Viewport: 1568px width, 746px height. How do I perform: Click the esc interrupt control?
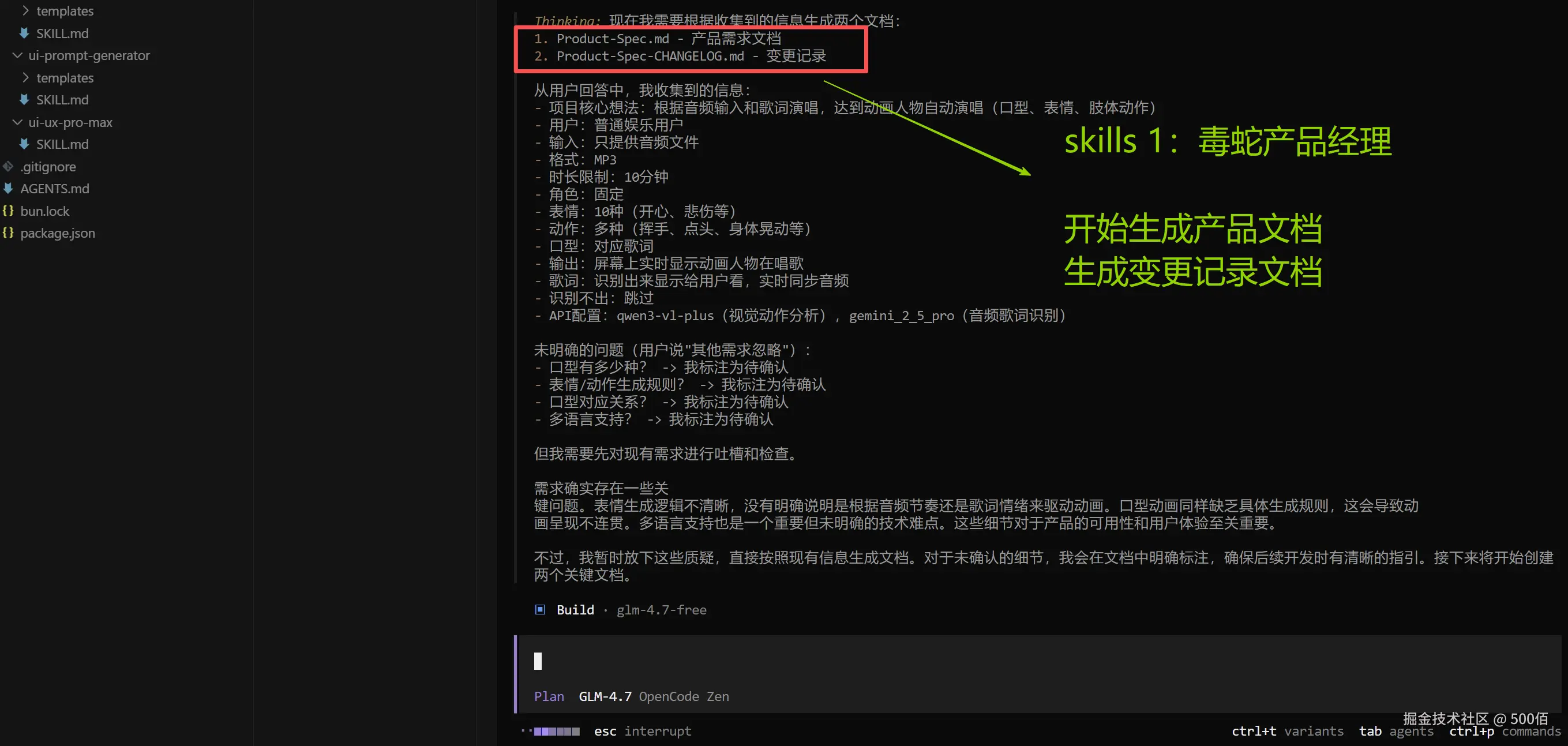click(642, 731)
